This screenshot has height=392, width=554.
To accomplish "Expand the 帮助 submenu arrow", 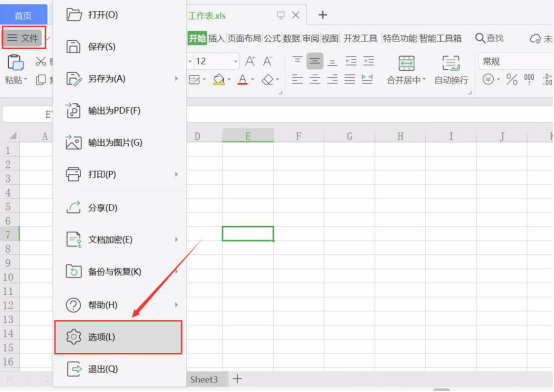I will tap(176, 305).
